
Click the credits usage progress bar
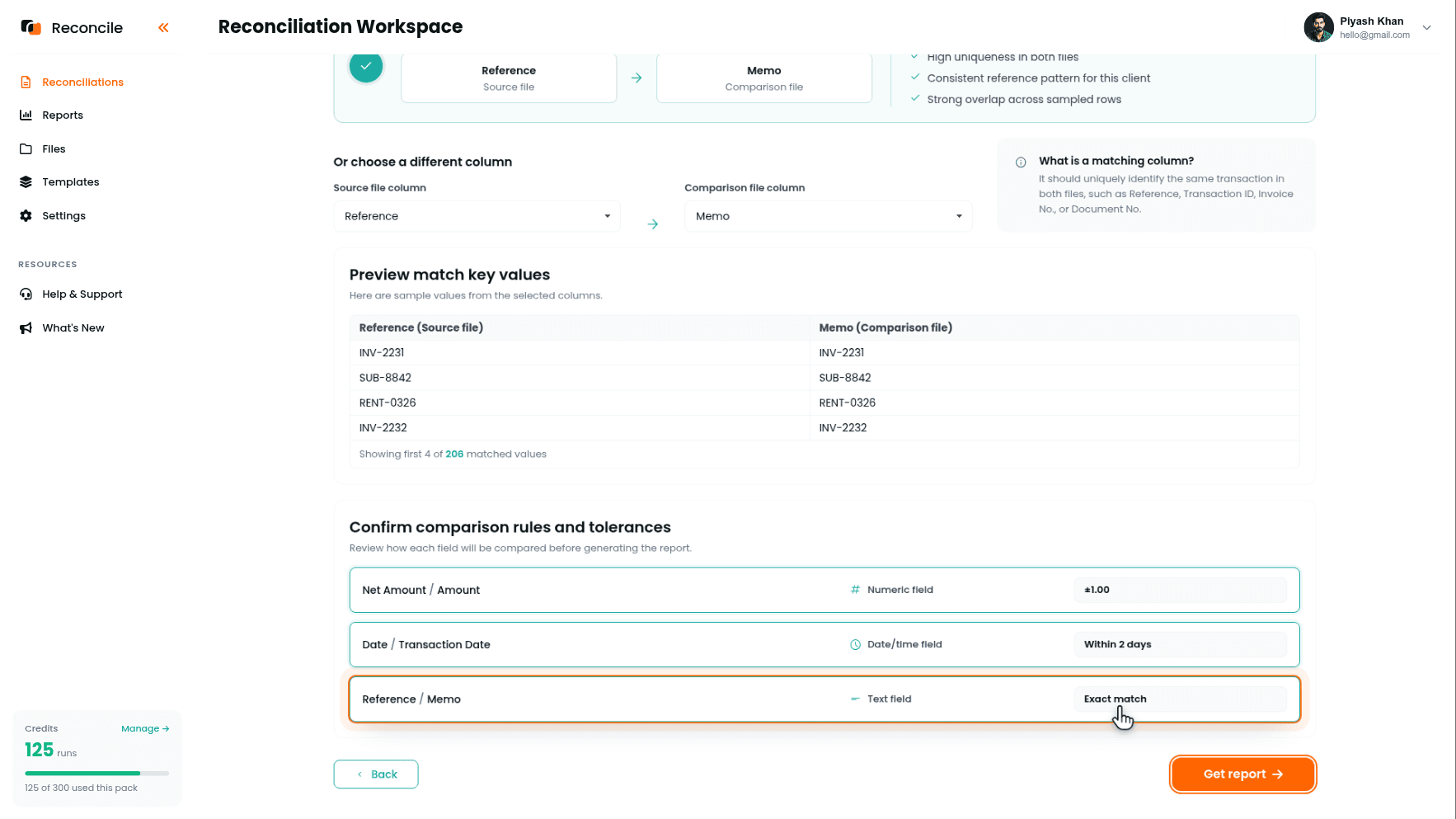96,774
